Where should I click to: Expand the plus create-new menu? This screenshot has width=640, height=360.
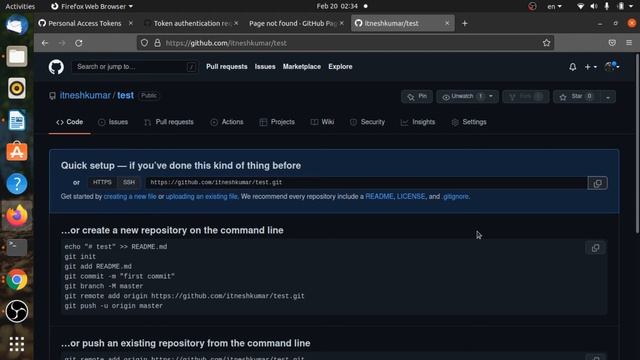(x=590, y=67)
